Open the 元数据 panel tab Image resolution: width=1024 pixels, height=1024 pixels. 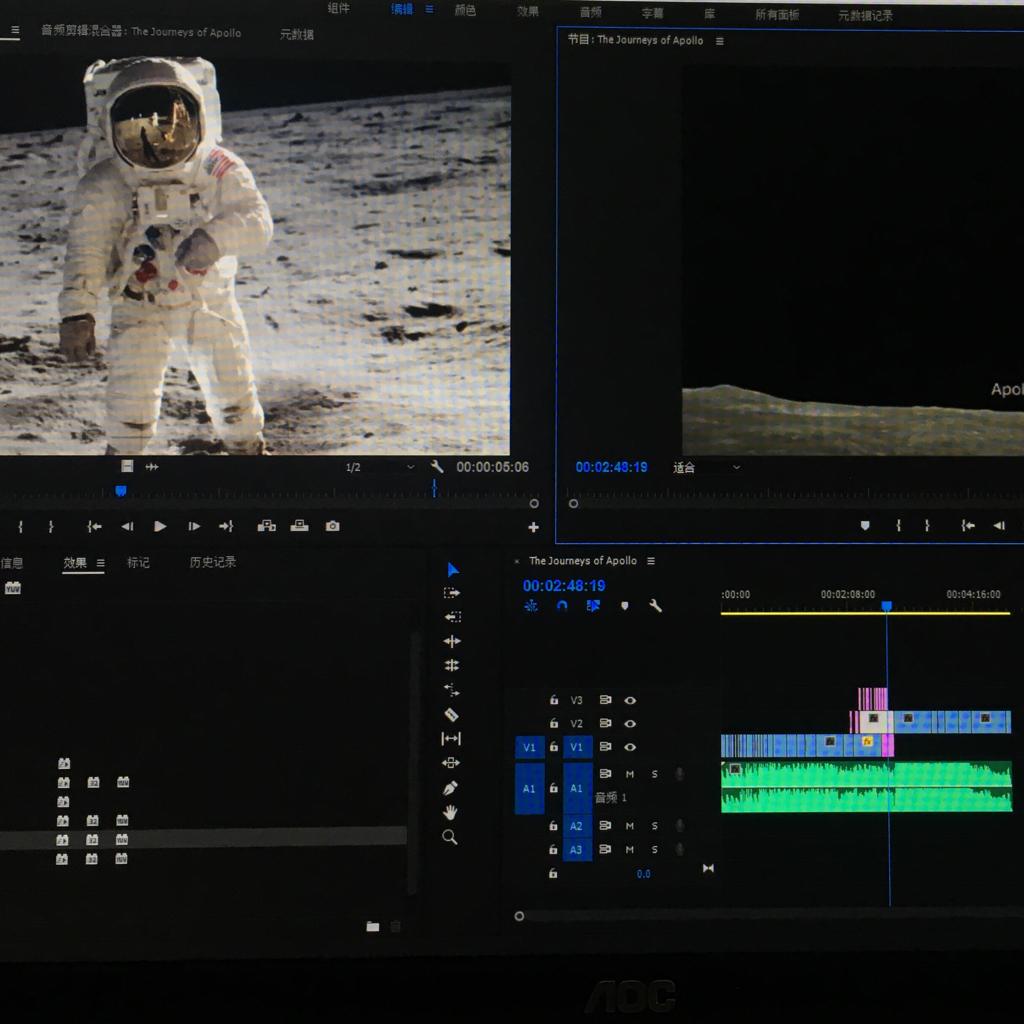click(x=297, y=34)
